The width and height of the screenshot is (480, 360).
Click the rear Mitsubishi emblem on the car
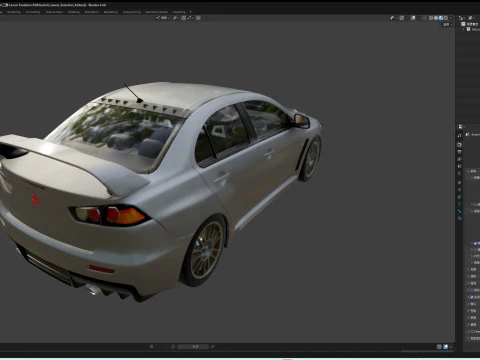pos(35,199)
